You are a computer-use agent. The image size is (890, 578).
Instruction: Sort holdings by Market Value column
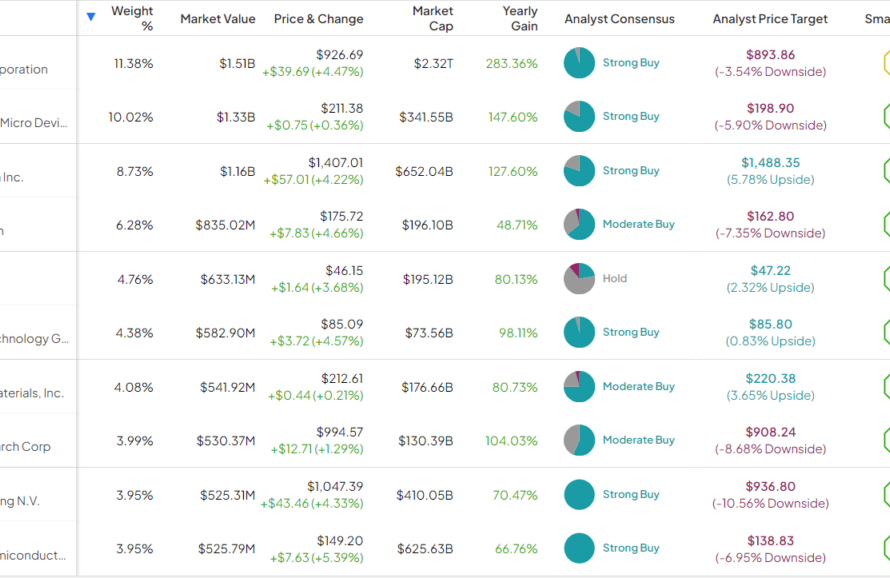[x=217, y=19]
